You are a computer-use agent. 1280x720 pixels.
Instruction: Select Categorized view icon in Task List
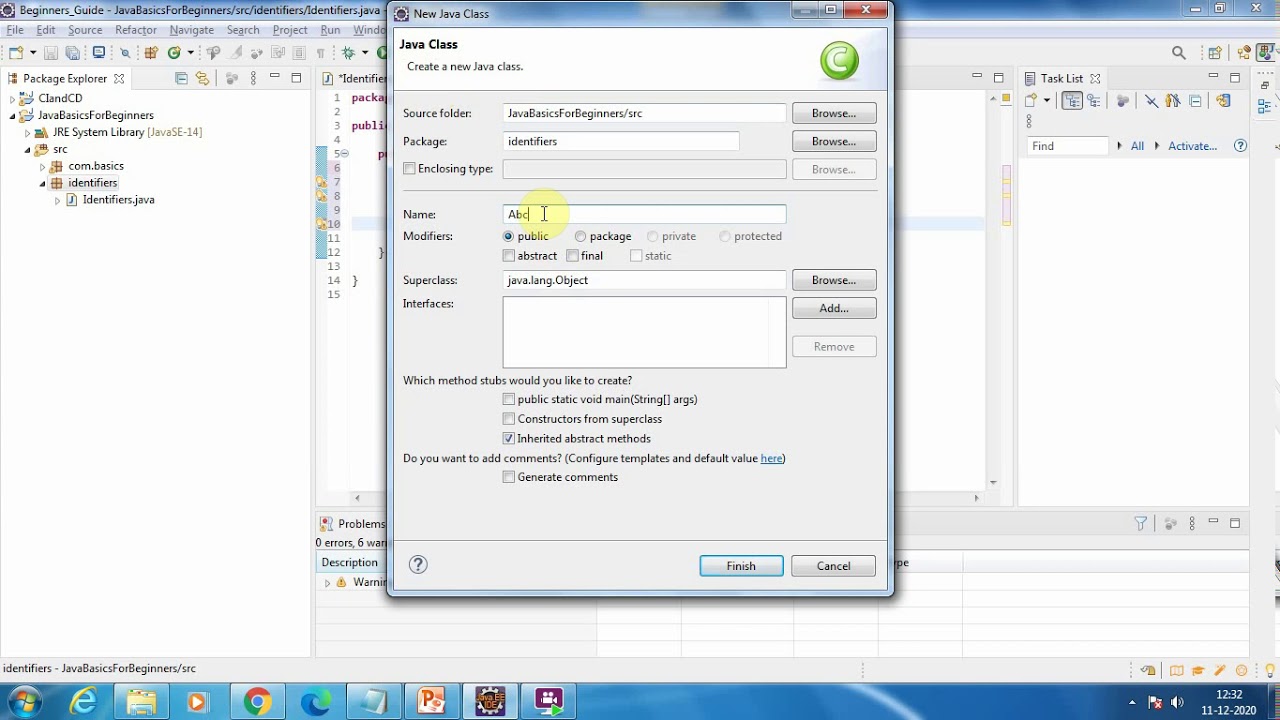(1072, 101)
